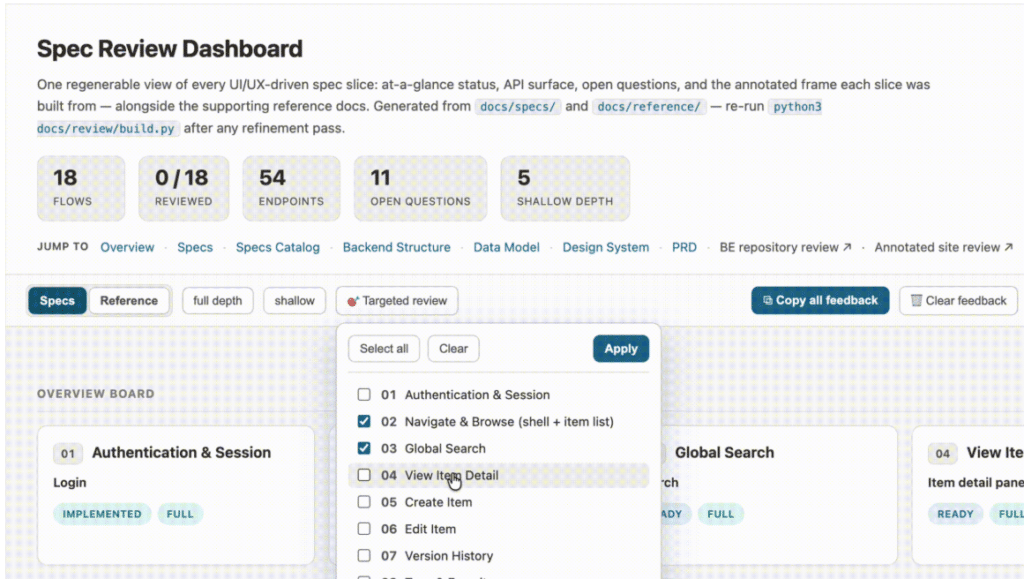Click the docs/reference/ code path
This screenshot has height=579, width=1024.
coord(648,106)
